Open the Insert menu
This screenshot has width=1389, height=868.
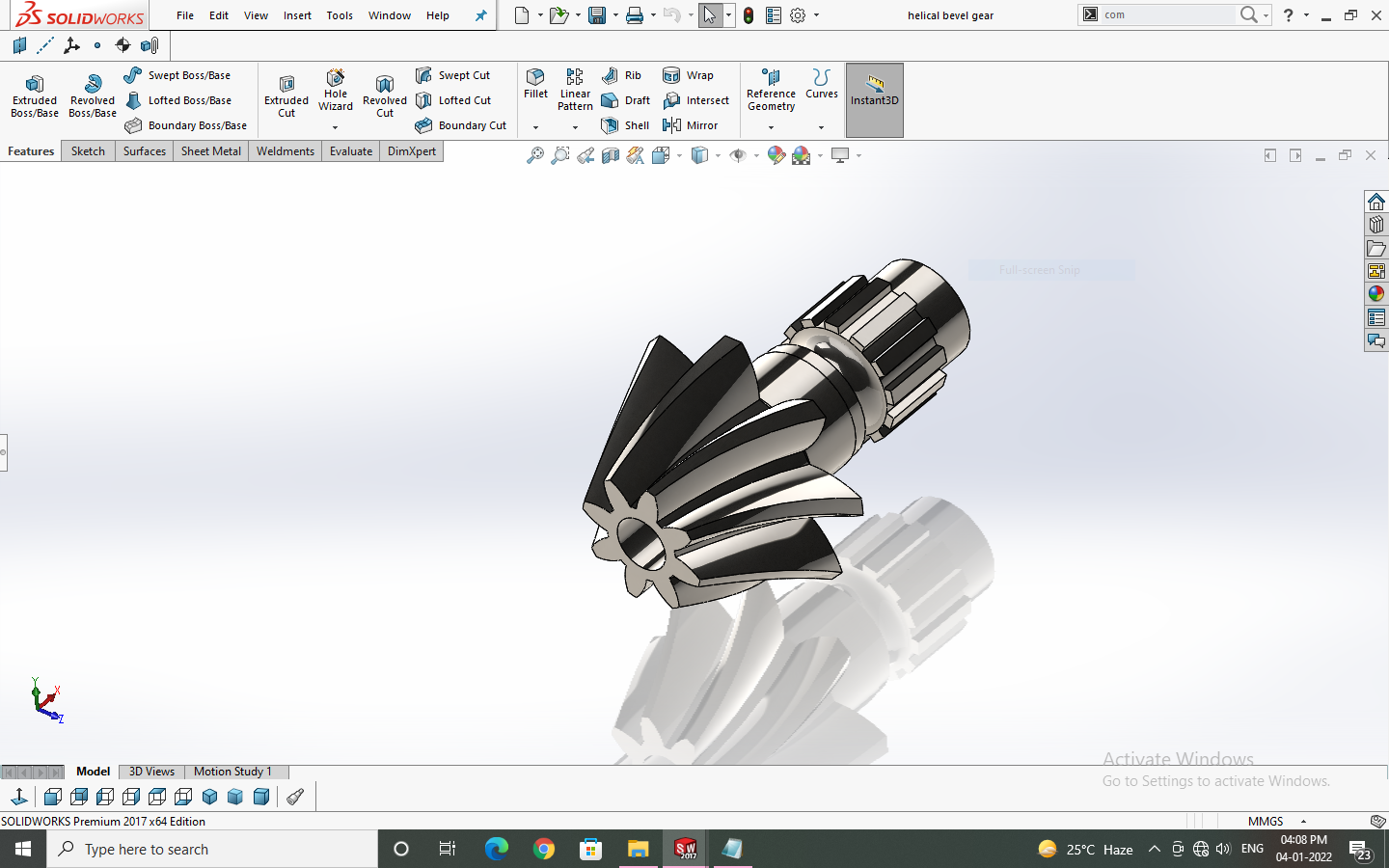(297, 15)
